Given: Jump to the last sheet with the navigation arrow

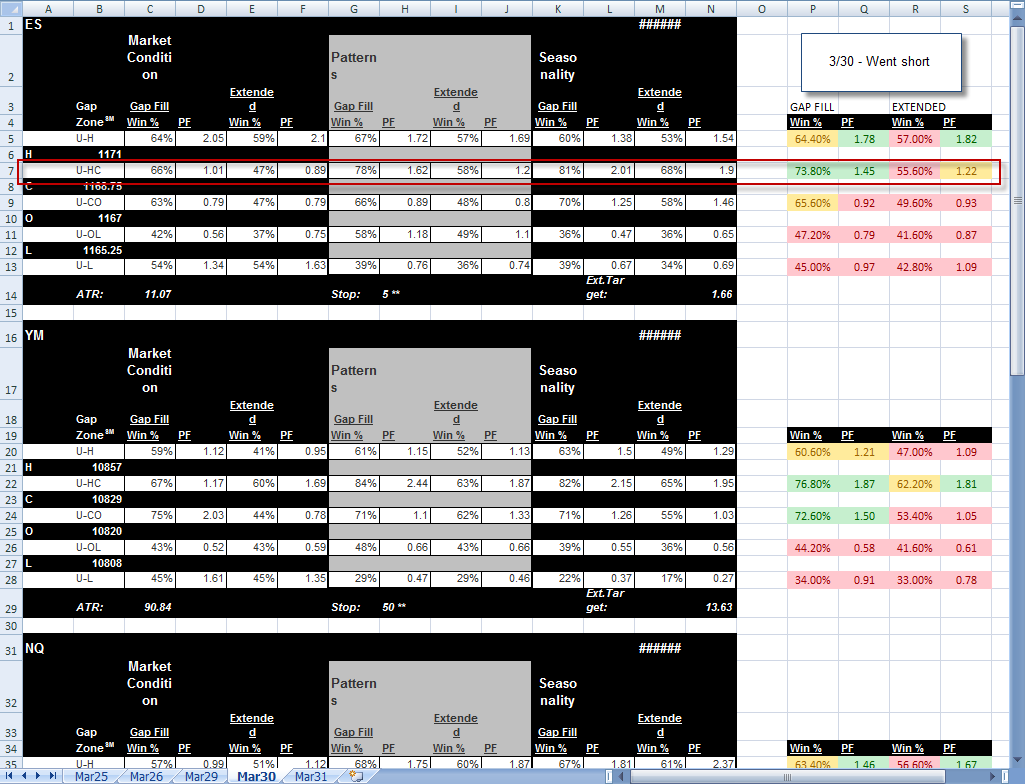Looking at the screenshot, I should (x=52, y=775).
